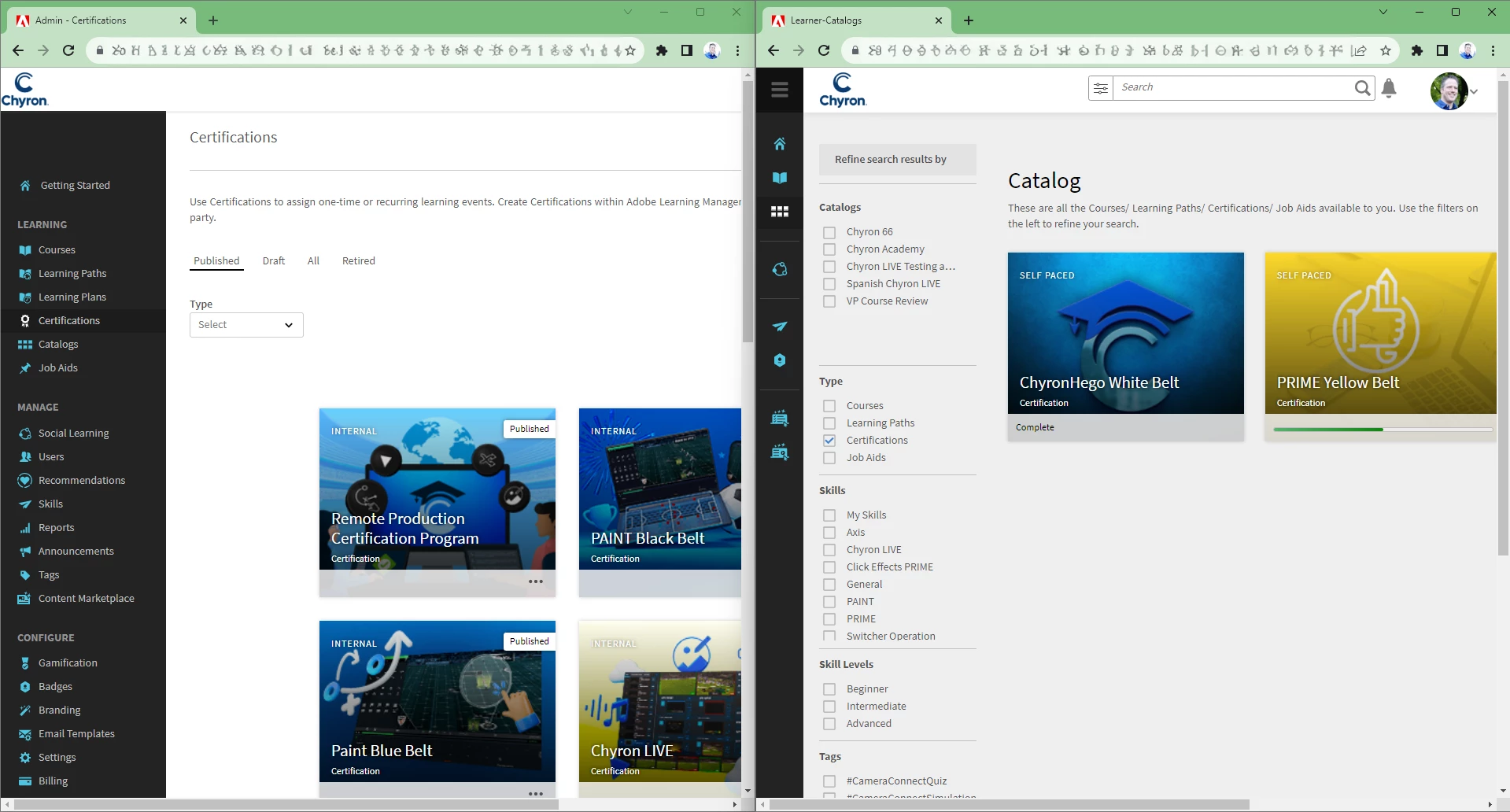Open Learner window tab search chevron
Image resolution: width=1510 pixels, height=812 pixels.
(1383, 12)
